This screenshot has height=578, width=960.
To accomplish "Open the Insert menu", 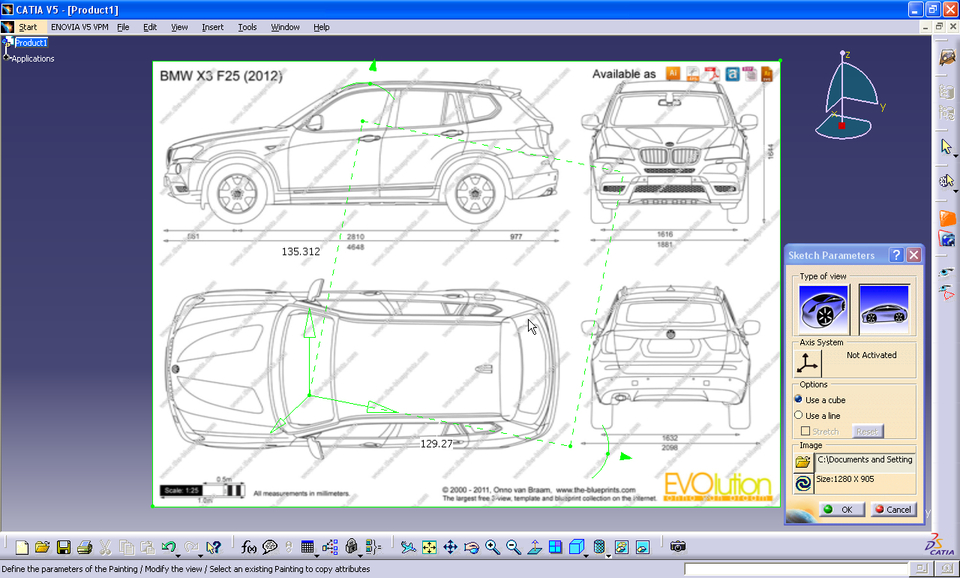I will point(212,27).
